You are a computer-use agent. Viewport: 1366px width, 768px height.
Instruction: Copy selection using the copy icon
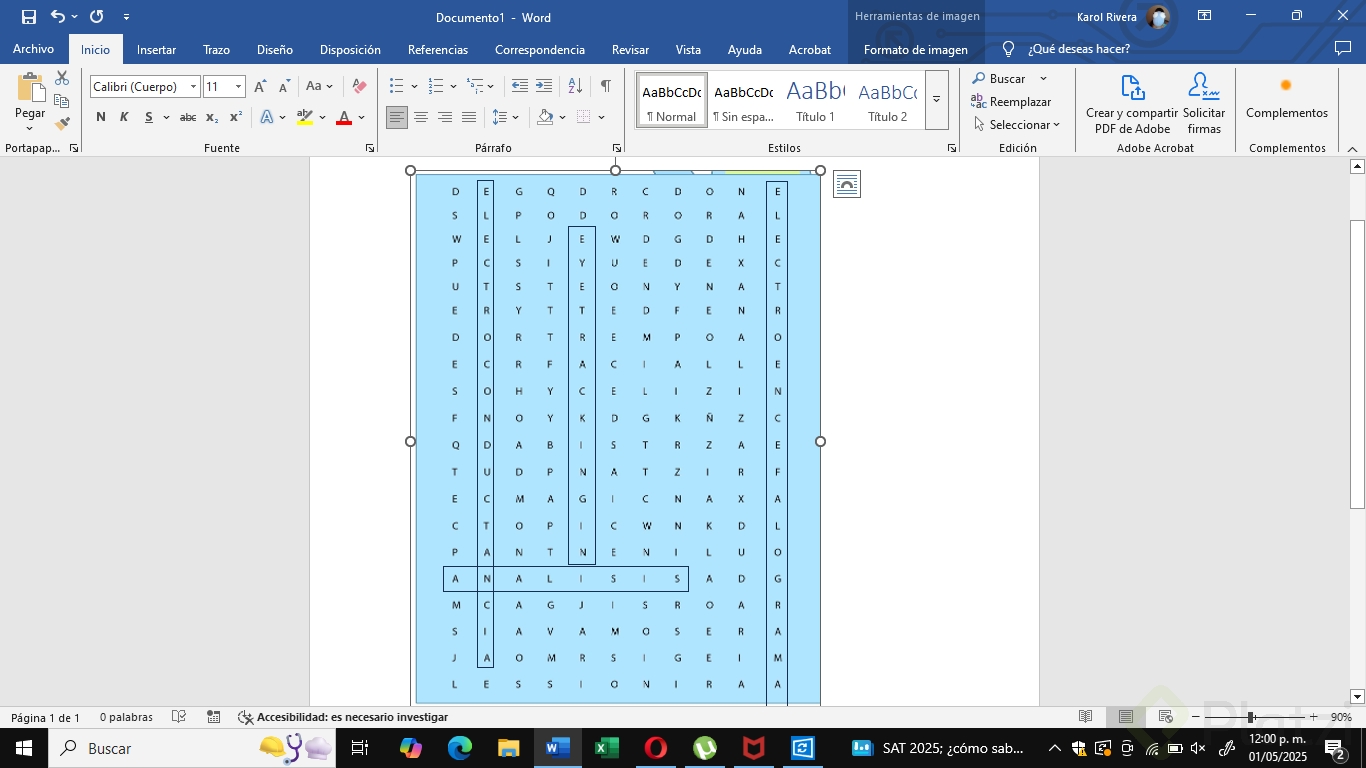point(62,101)
